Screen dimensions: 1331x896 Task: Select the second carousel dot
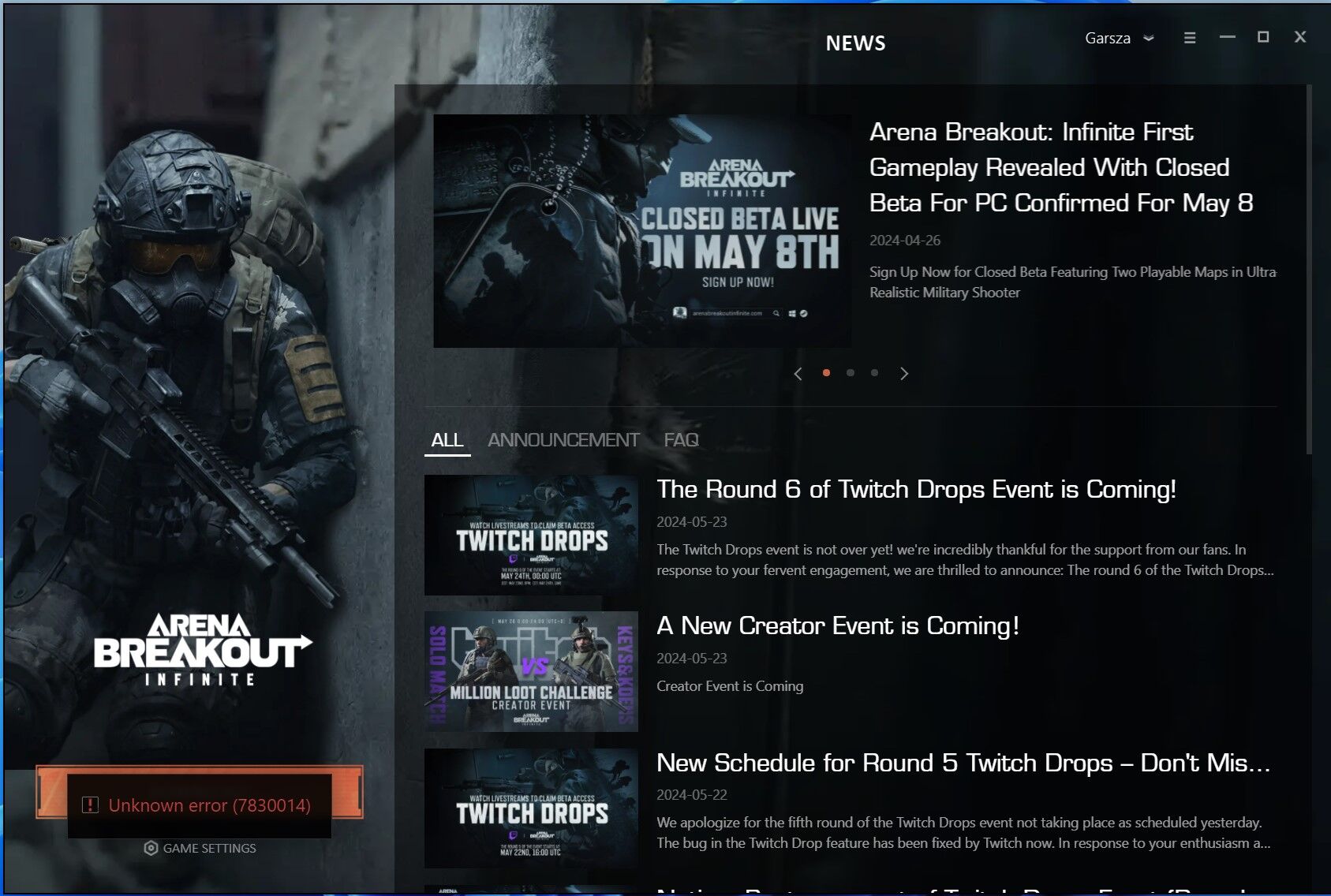click(850, 373)
